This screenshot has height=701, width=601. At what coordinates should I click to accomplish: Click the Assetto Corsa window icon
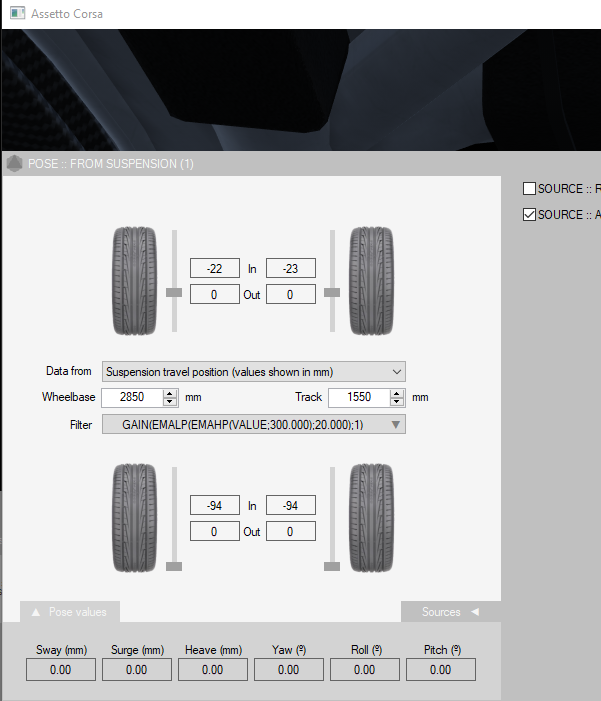pos(17,13)
